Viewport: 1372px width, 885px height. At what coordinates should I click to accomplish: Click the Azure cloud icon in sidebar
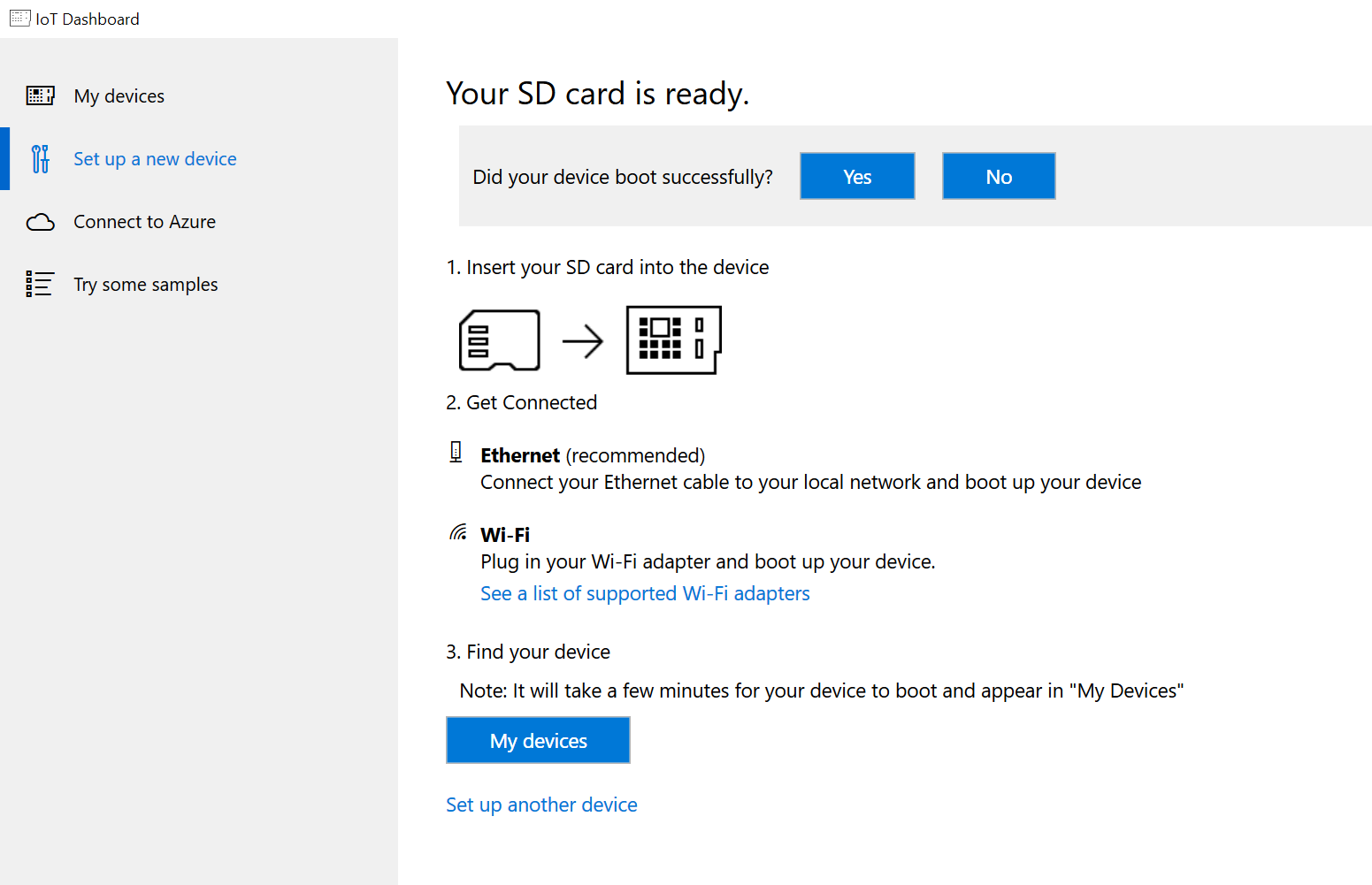pos(40,222)
